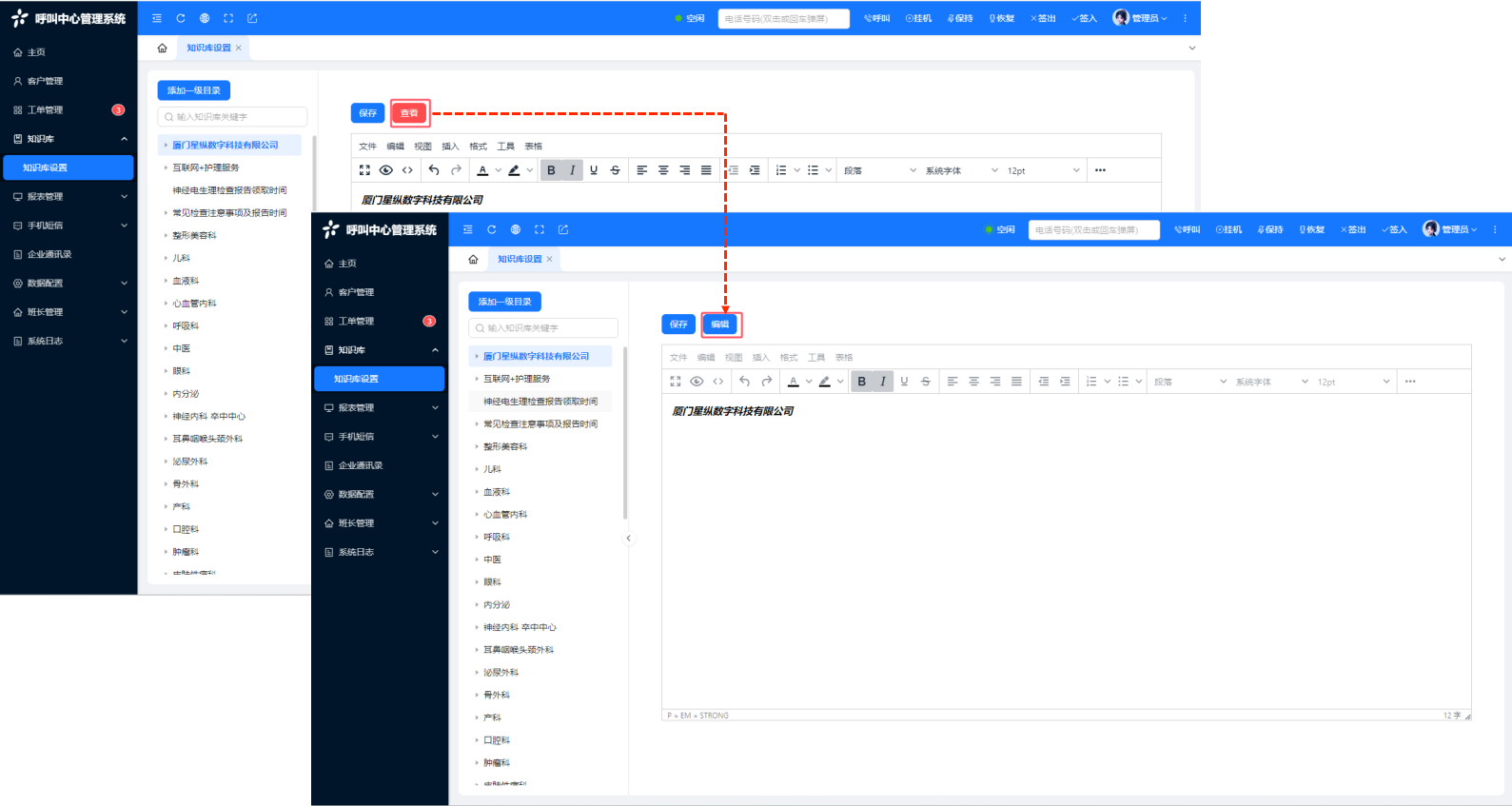Click the phone number input in front window's header
The height and width of the screenshot is (806, 1512).
1093,229
